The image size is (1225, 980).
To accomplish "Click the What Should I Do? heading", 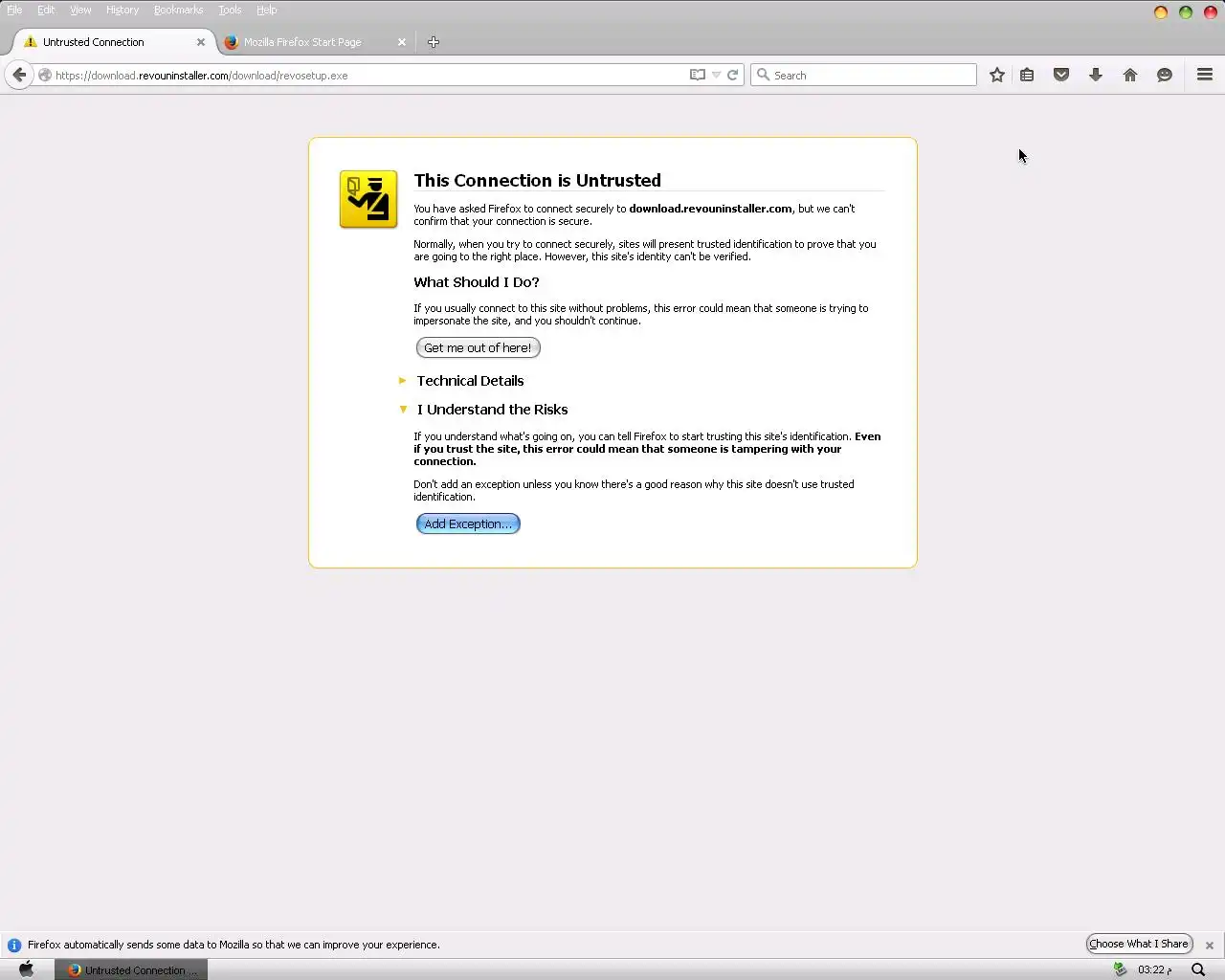I will pos(477,282).
